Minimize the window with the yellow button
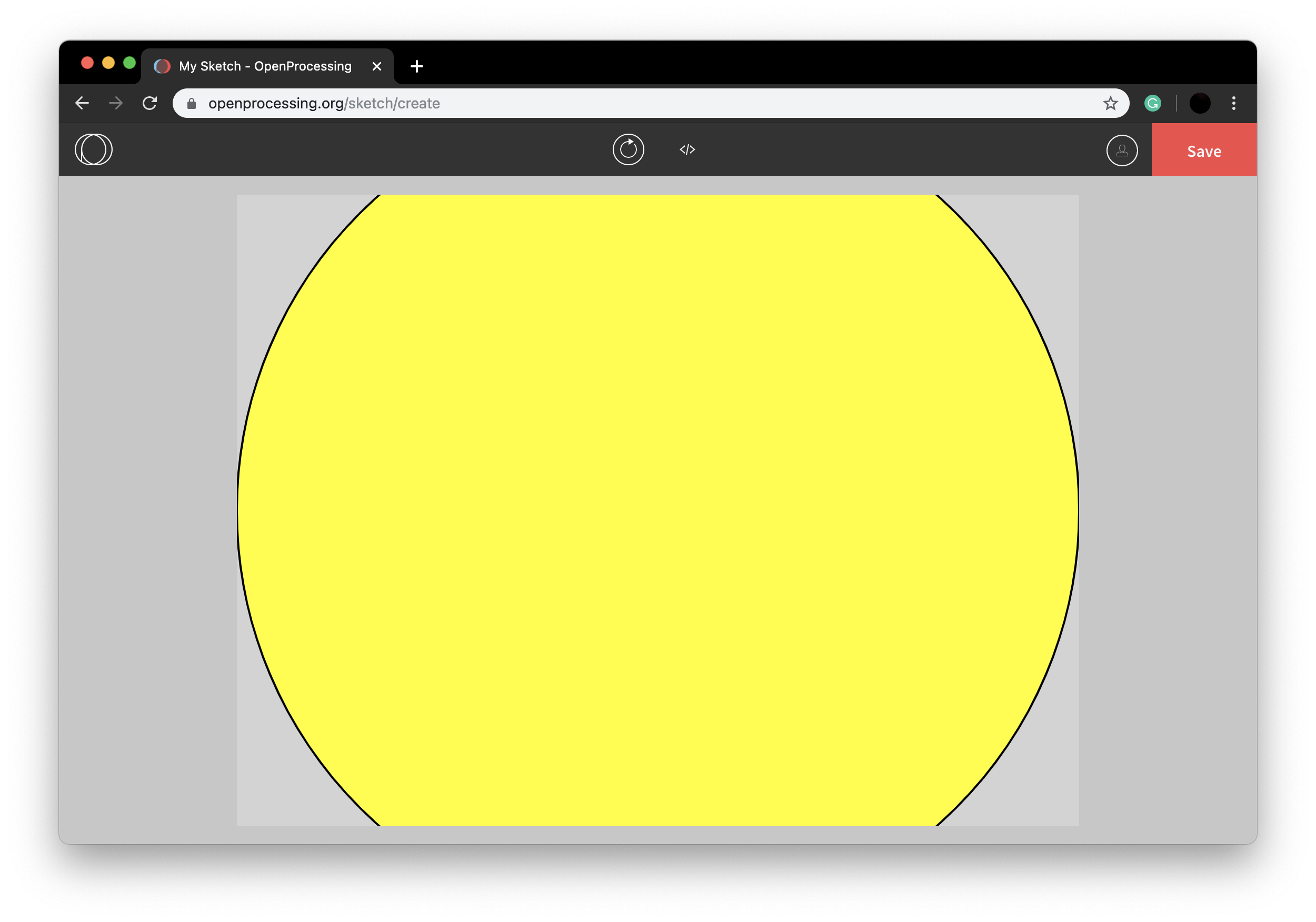 tap(108, 63)
